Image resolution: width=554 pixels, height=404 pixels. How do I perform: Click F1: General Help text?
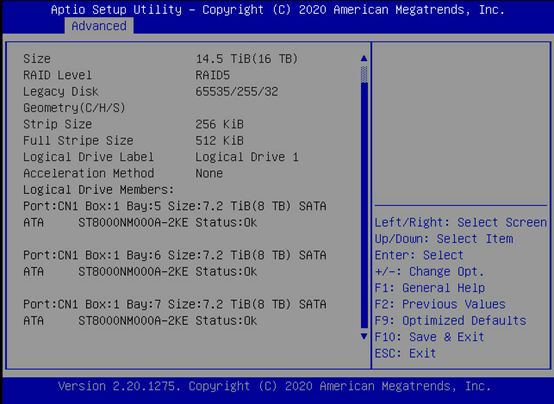430,288
